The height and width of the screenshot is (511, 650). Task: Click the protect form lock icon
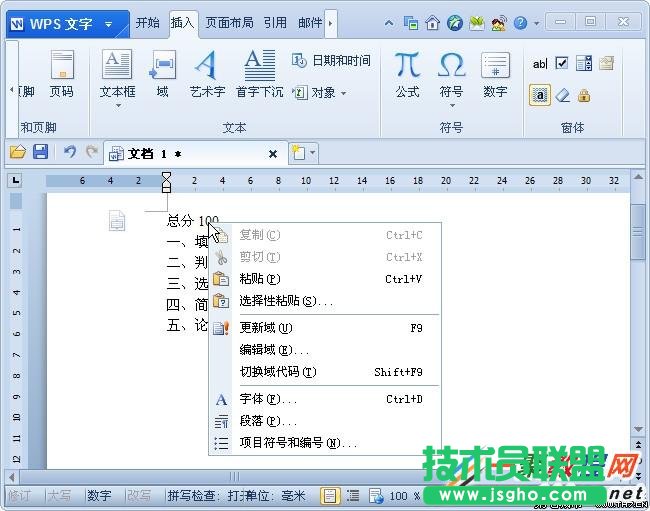pyautogui.click(x=584, y=95)
